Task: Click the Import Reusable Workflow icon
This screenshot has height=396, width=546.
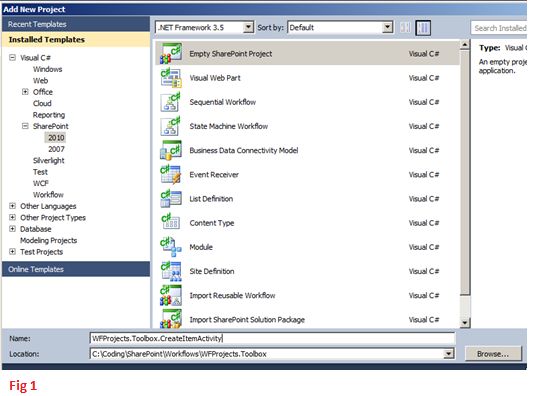Action: coord(171,295)
